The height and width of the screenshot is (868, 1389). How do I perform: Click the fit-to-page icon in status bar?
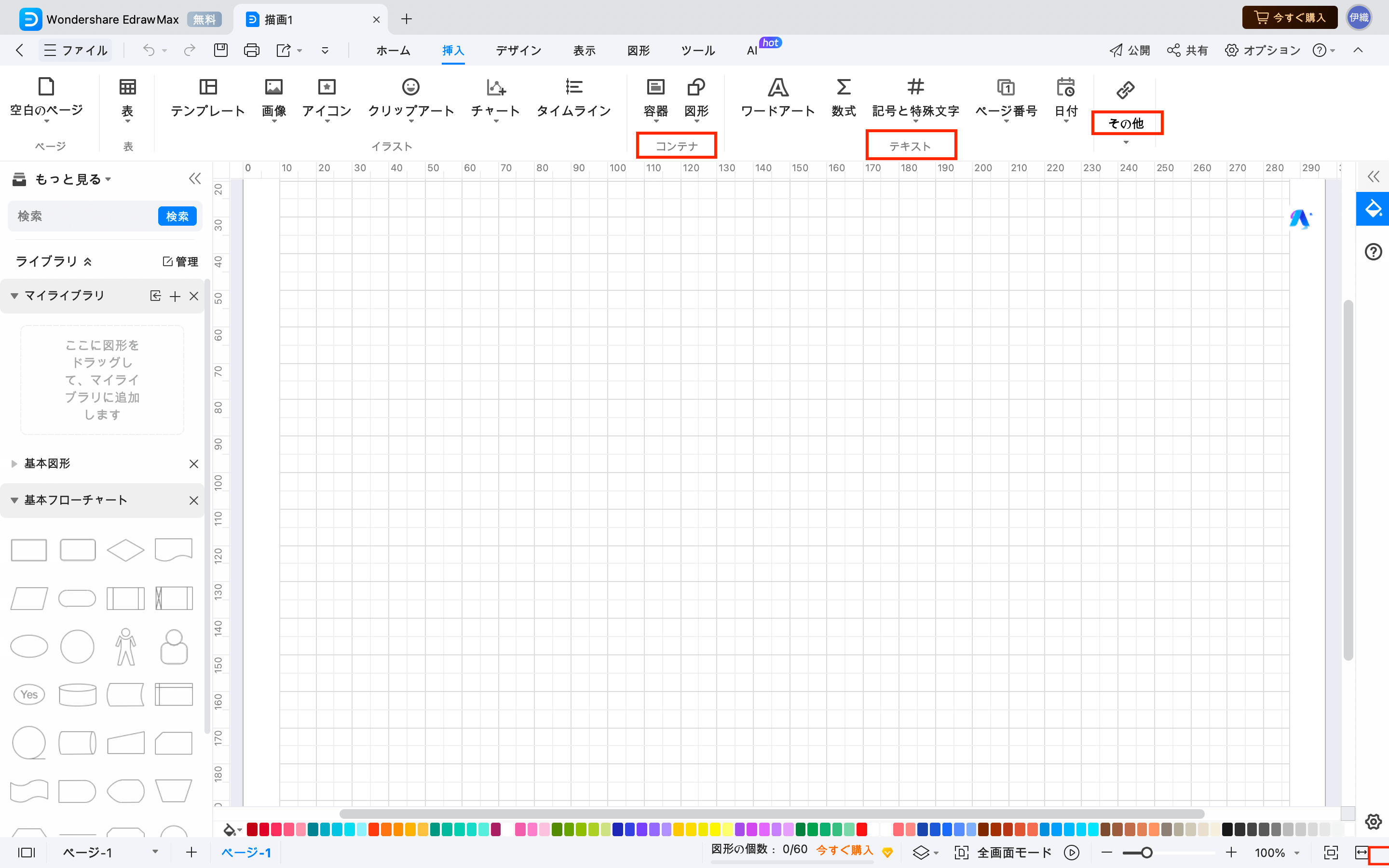coord(1331,853)
